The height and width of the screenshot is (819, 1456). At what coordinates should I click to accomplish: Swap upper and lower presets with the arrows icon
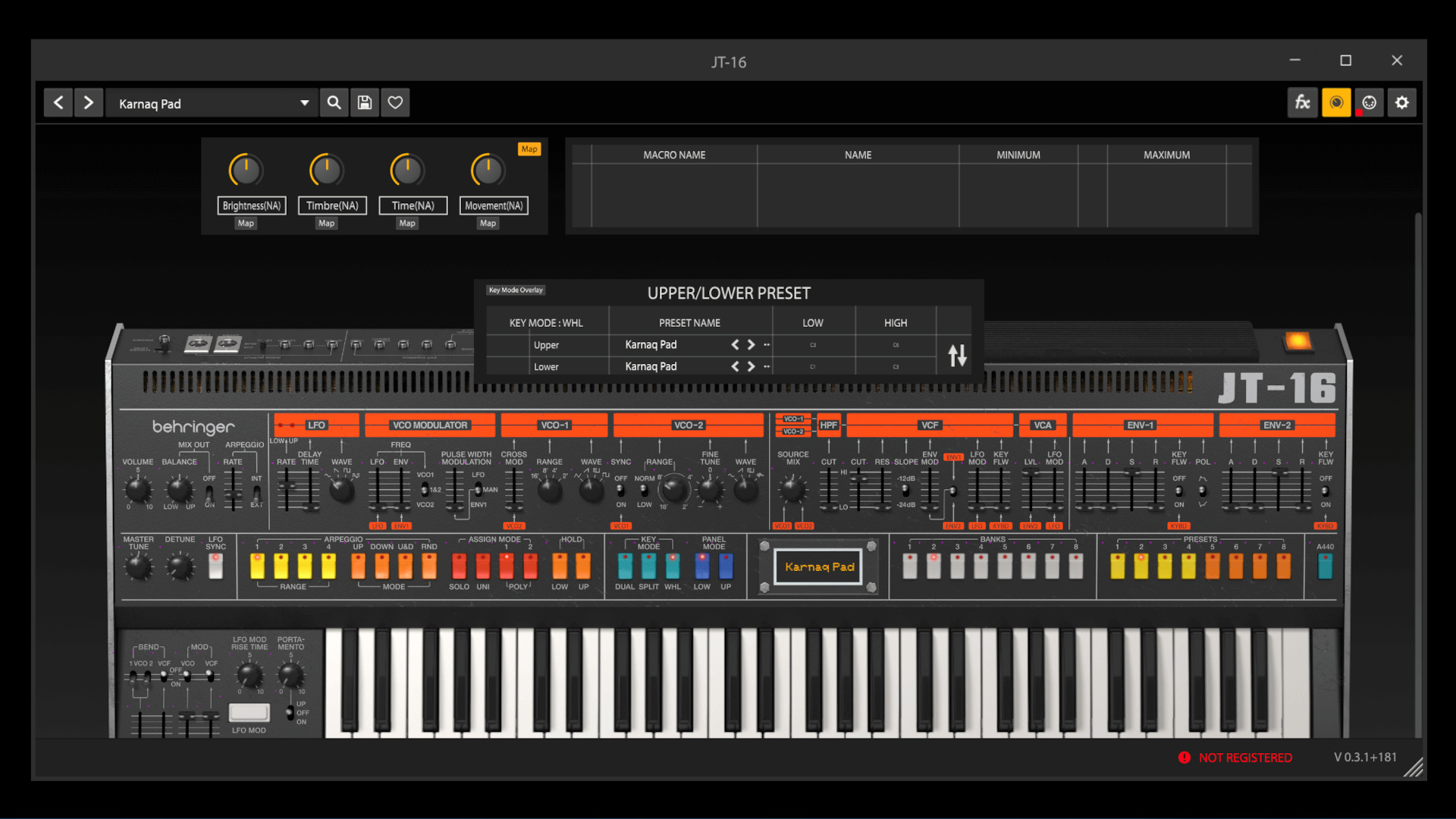click(957, 355)
